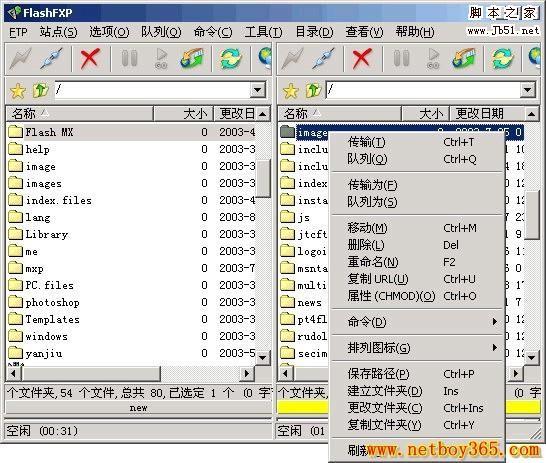This screenshot has height=463, width=546.
Task: Open the right pane path dropdown arrow
Action: [528, 90]
